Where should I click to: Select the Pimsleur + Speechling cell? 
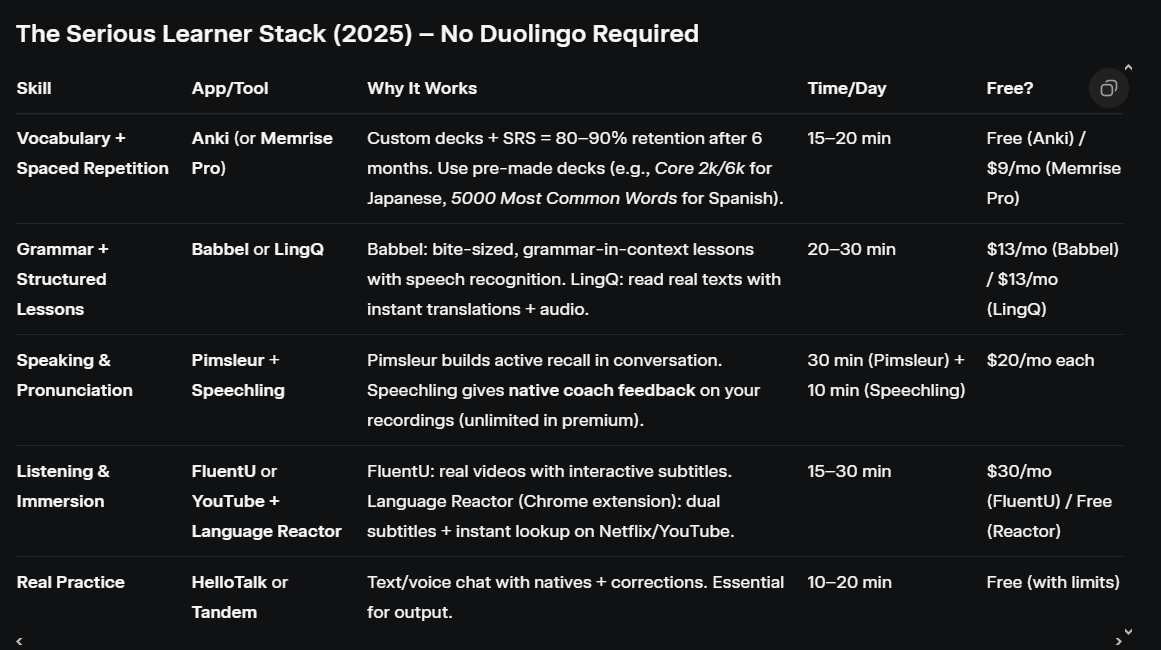point(238,375)
